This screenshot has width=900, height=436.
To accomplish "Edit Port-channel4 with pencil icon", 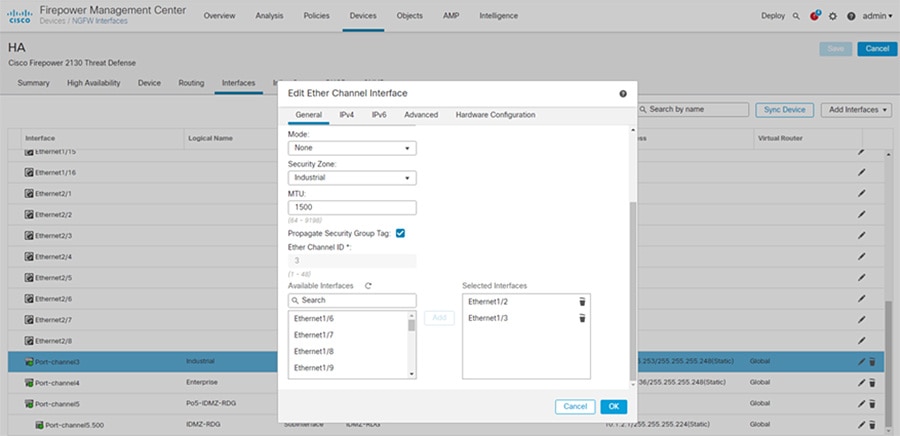I will (x=862, y=383).
